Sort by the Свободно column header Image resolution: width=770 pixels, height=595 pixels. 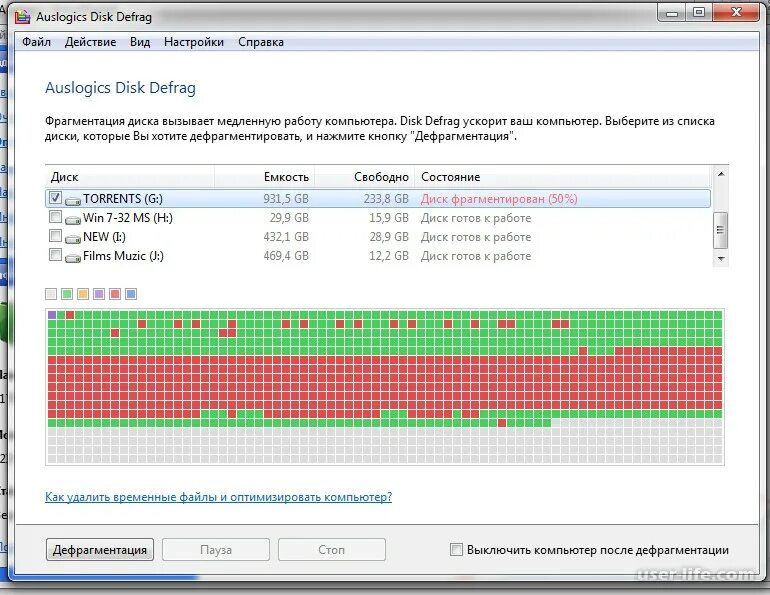click(x=365, y=177)
